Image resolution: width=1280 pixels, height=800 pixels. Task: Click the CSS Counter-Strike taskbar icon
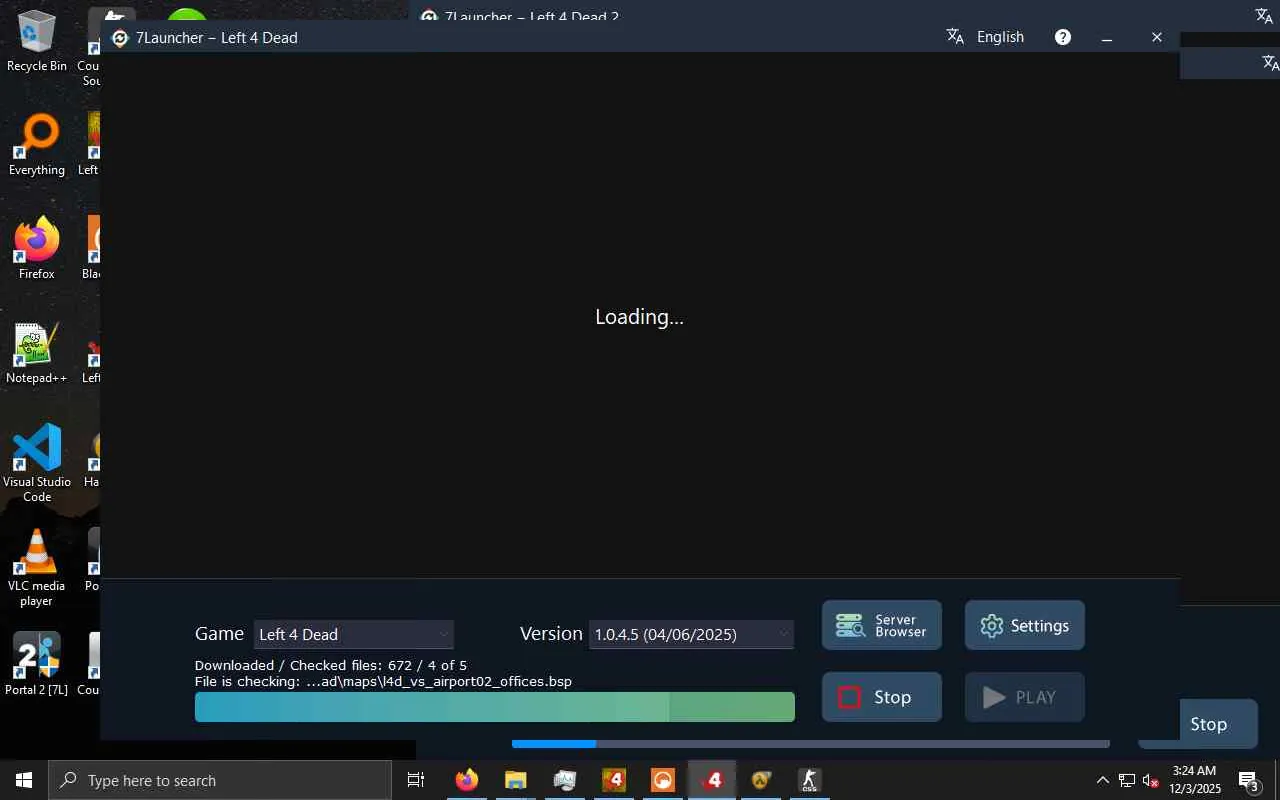(809, 780)
